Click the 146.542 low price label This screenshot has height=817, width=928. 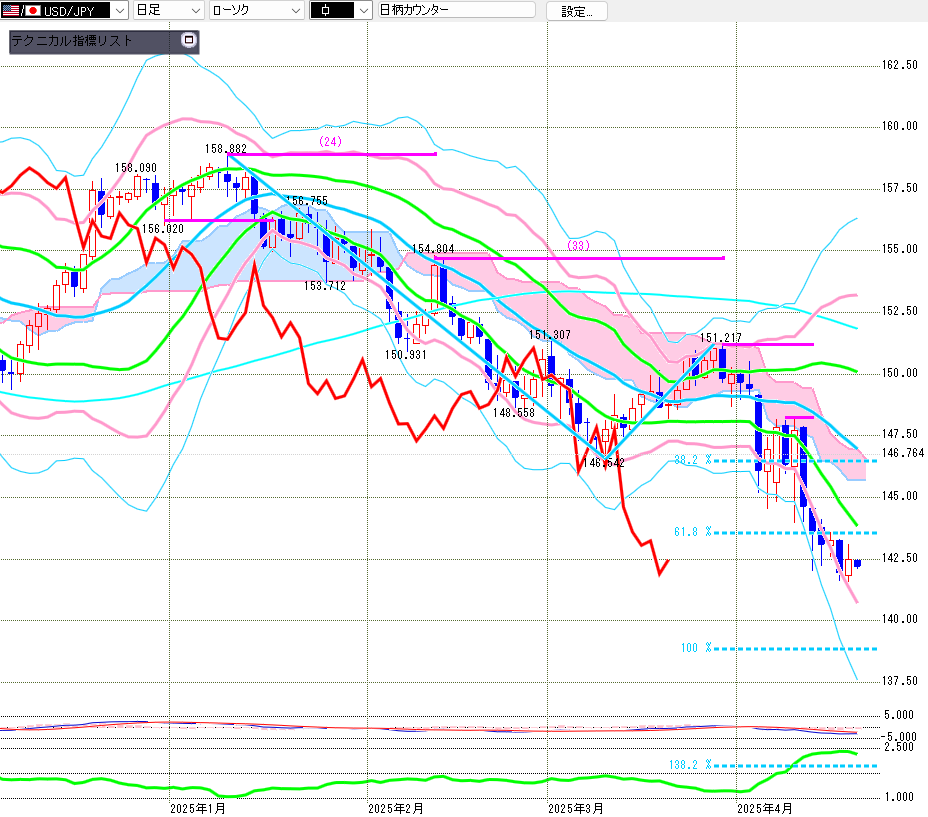pyautogui.click(x=604, y=462)
